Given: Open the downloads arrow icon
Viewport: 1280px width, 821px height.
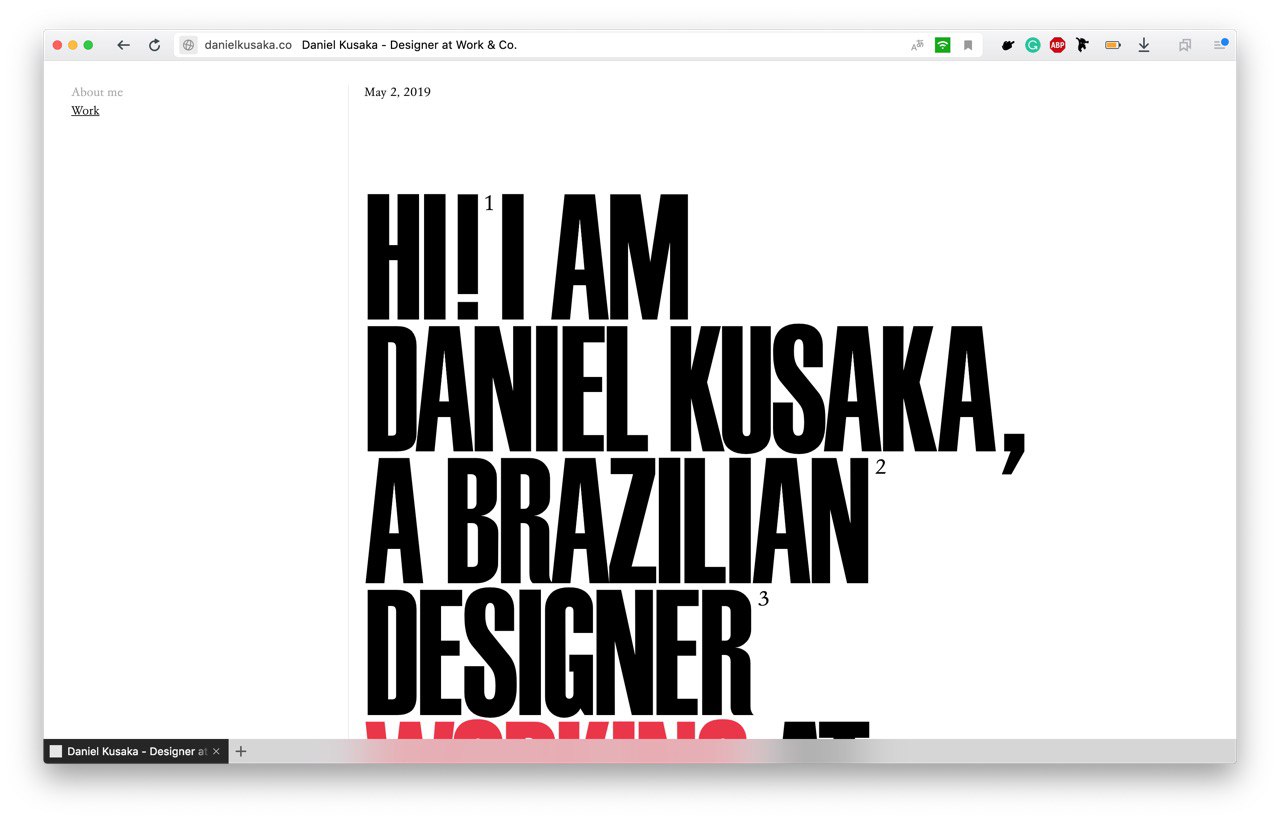Looking at the screenshot, I should [1144, 45].
